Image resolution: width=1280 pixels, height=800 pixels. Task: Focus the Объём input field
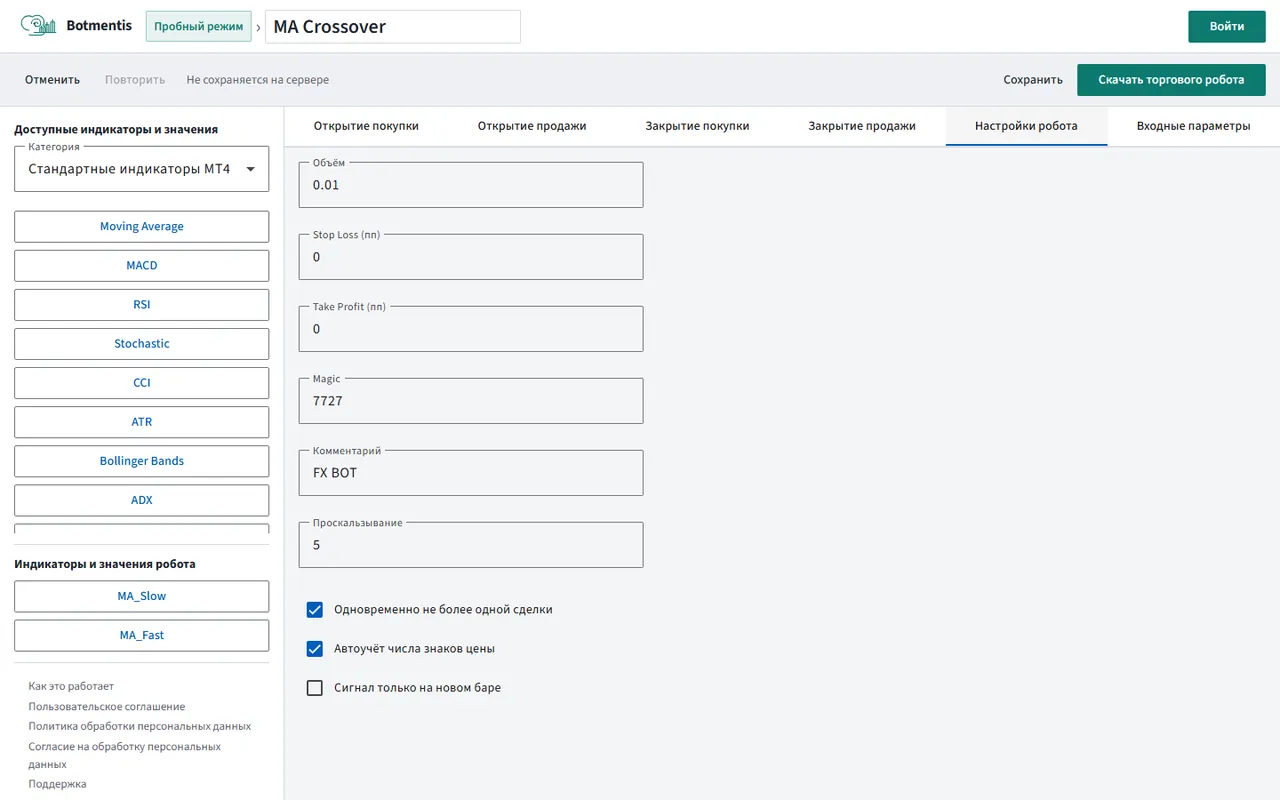(x=471, y=185)
